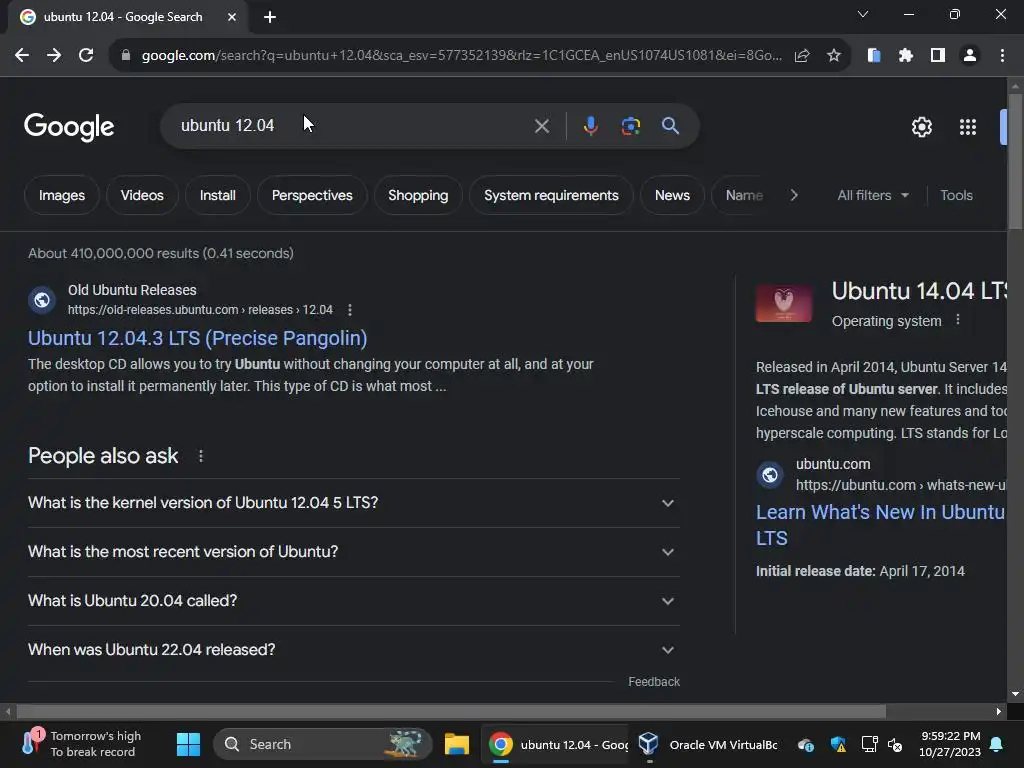Screen dimensions: 1024x768
Task: Open Windows Security tray icon
Action: coord(838,744)
